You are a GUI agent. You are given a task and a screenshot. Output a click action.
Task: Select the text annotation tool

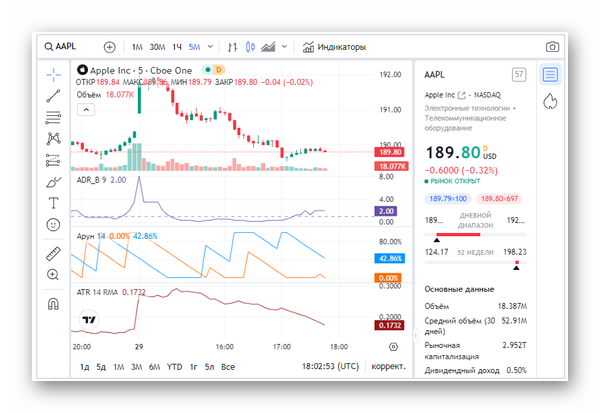(54, 203)
